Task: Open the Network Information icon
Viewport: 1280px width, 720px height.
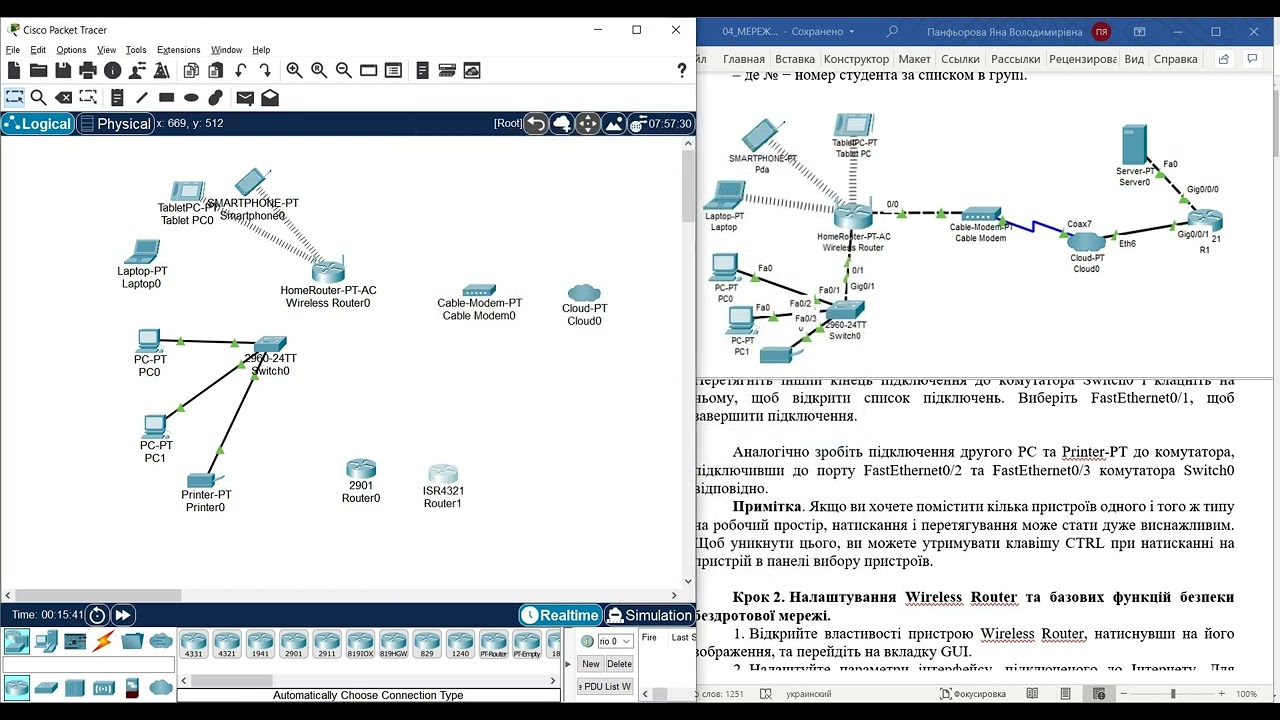Action: click(x=112, y=70)
